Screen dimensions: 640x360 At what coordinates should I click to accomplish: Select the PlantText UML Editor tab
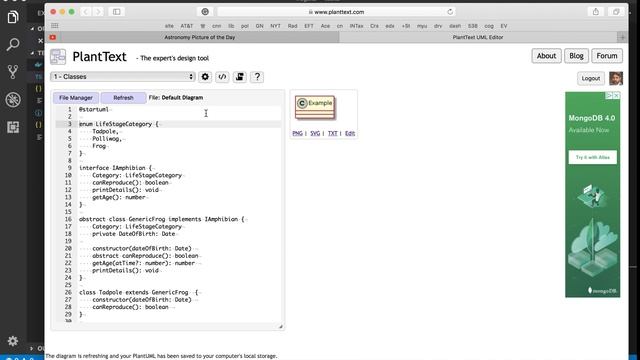[478, 37]
